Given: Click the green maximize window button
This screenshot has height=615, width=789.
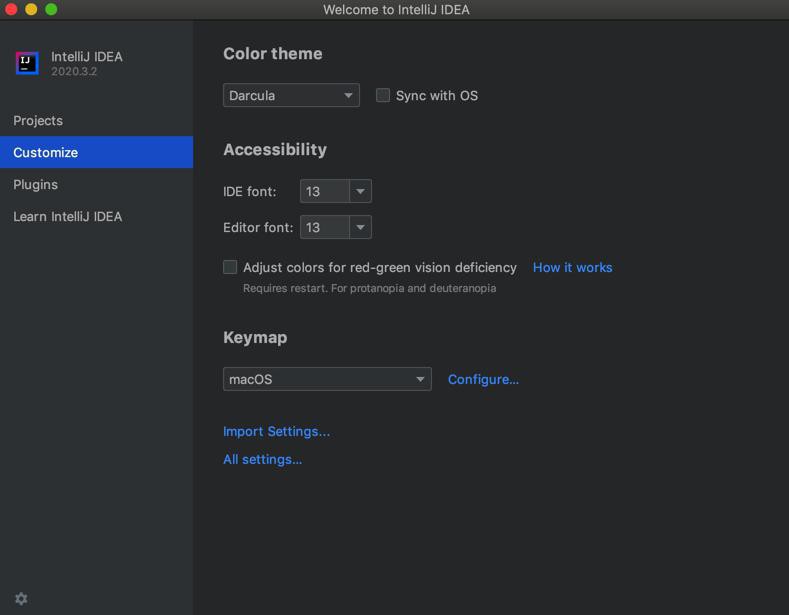Looking at the screenshot, I should (x=51, y=9).
